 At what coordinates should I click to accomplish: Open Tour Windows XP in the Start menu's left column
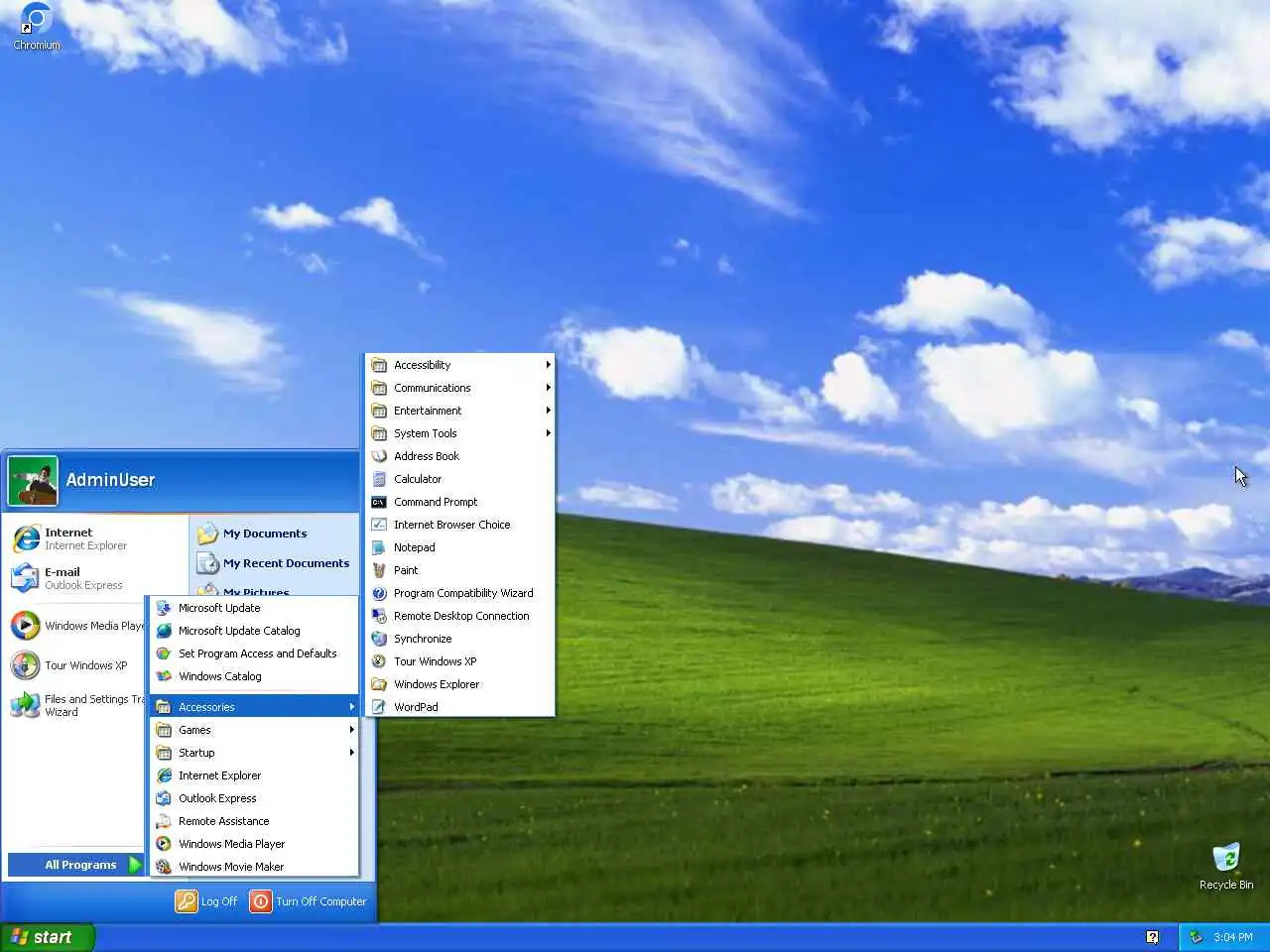point(76,665)
